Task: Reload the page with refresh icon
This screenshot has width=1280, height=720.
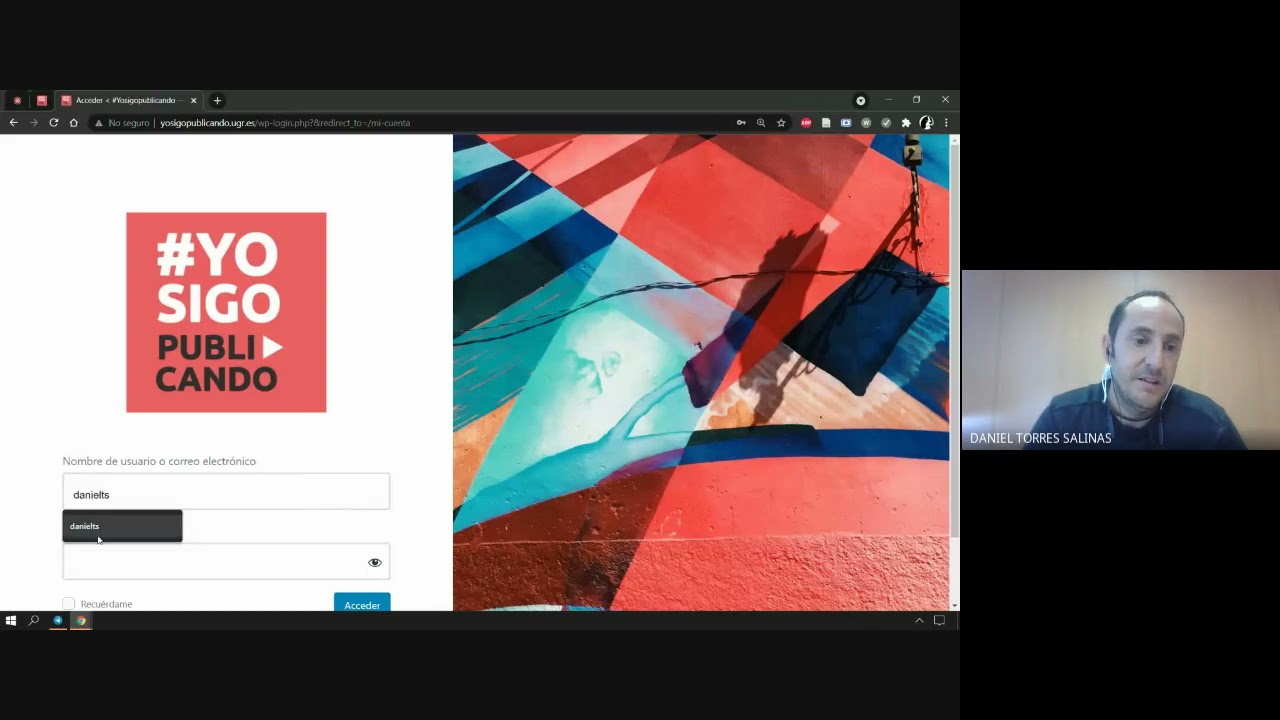Action: [53, 123]
